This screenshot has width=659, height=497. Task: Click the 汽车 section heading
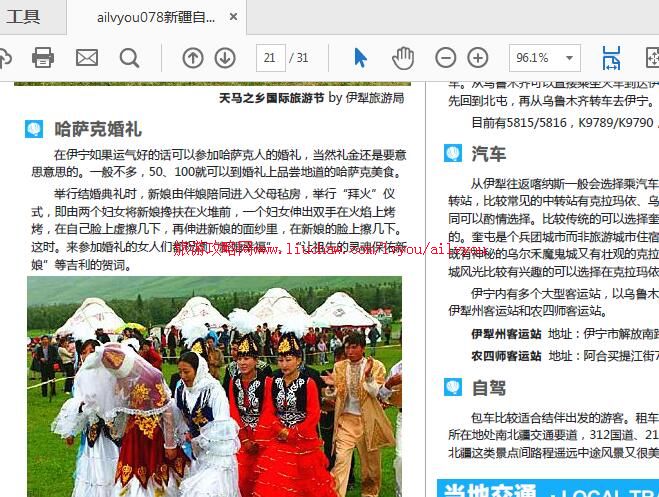[x=489, y=154]
